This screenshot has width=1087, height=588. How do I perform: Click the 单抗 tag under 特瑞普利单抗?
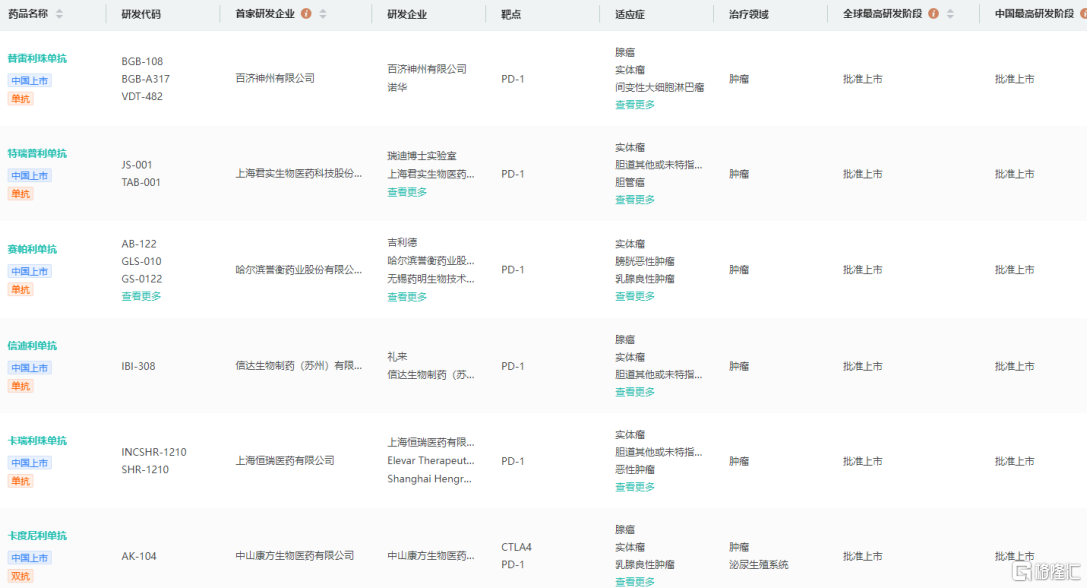[21, 193]
